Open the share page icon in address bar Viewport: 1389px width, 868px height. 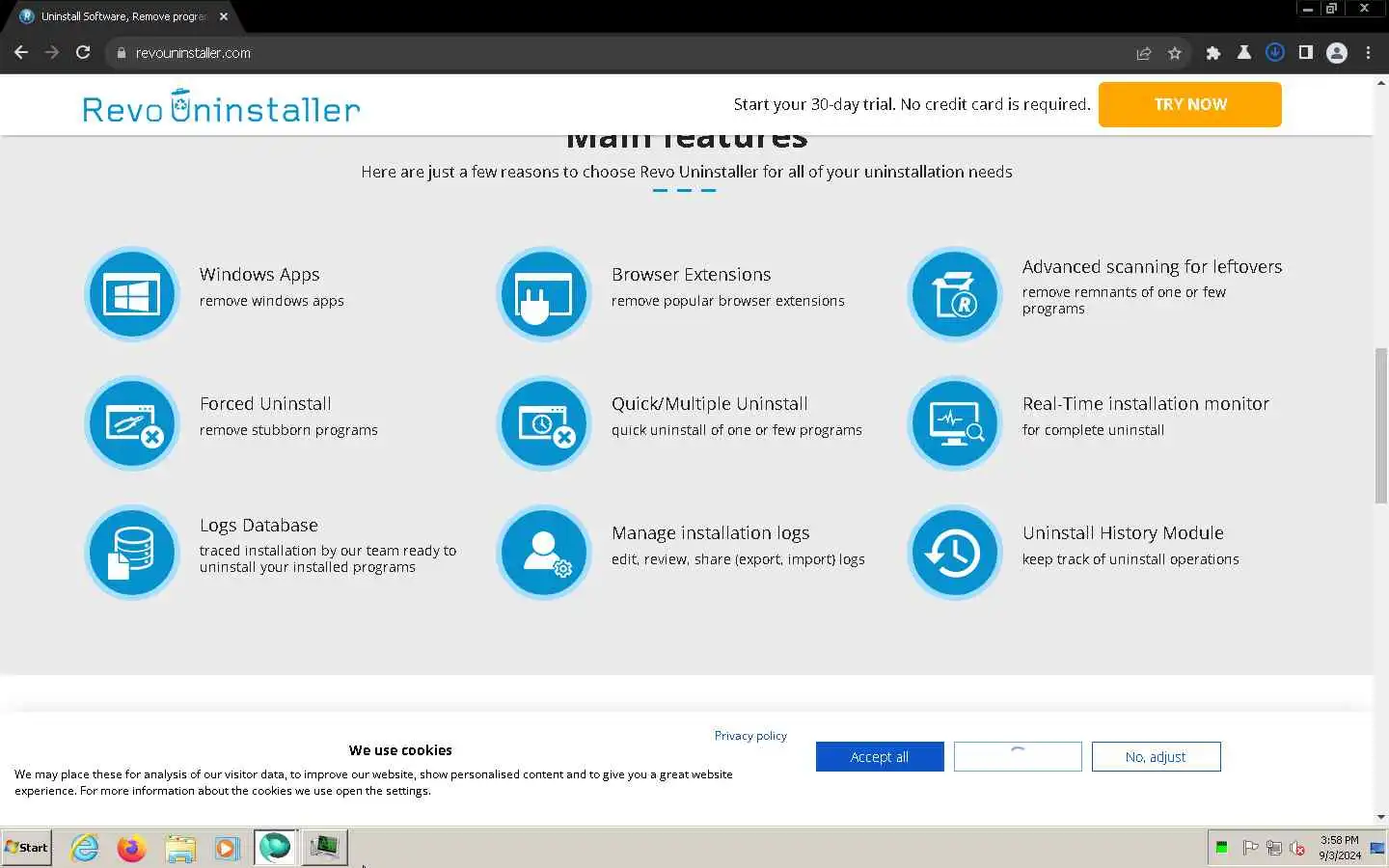point(1144,53)
